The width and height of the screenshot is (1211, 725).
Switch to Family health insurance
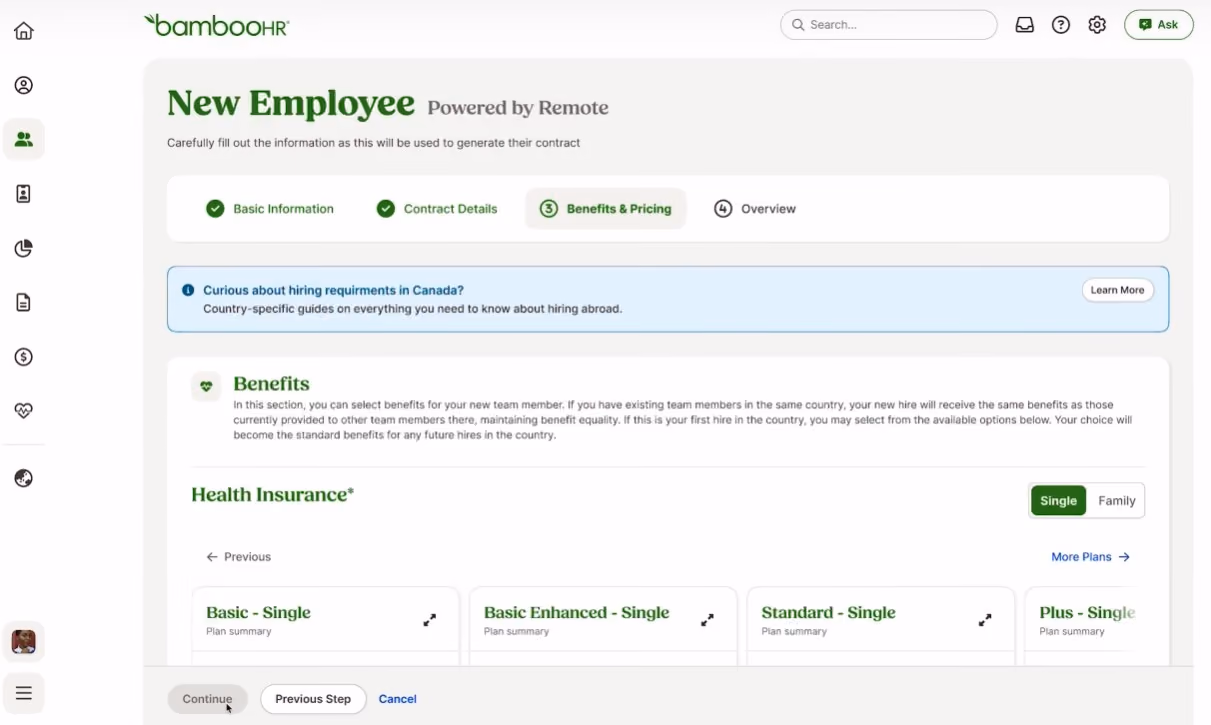[1116, 501]
